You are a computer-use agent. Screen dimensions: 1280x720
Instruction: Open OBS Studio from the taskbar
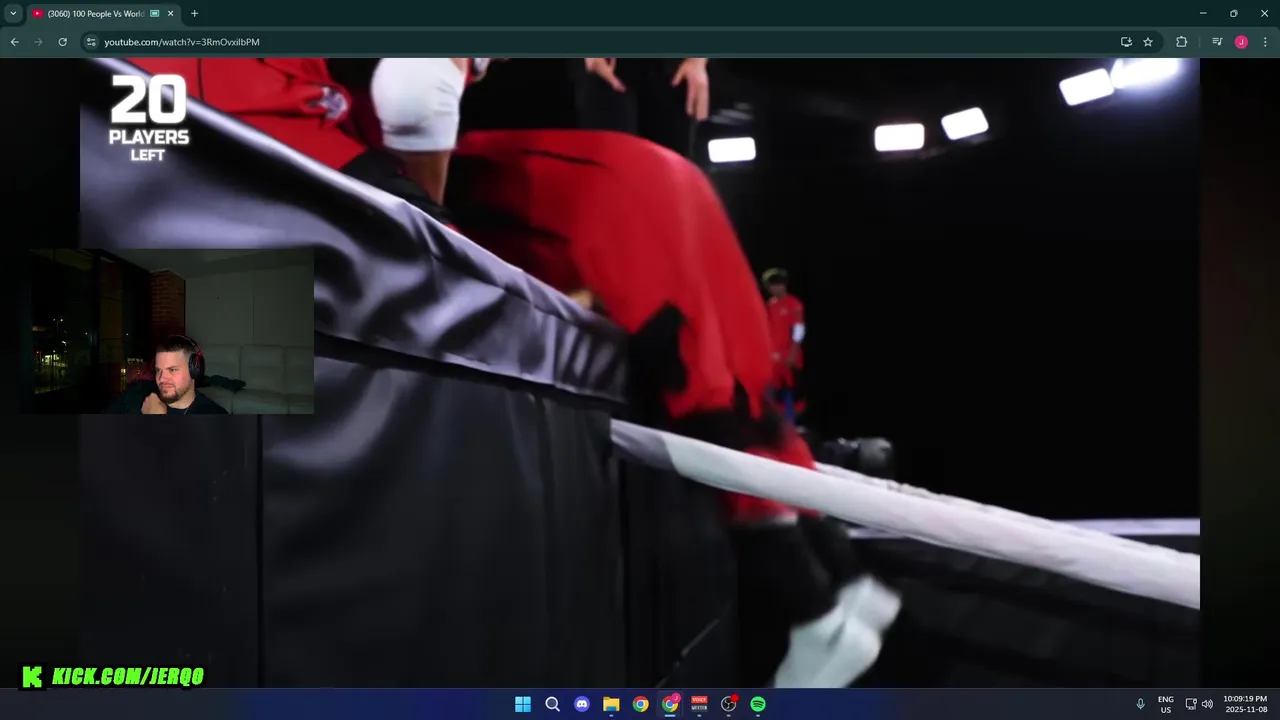(729, 704)
